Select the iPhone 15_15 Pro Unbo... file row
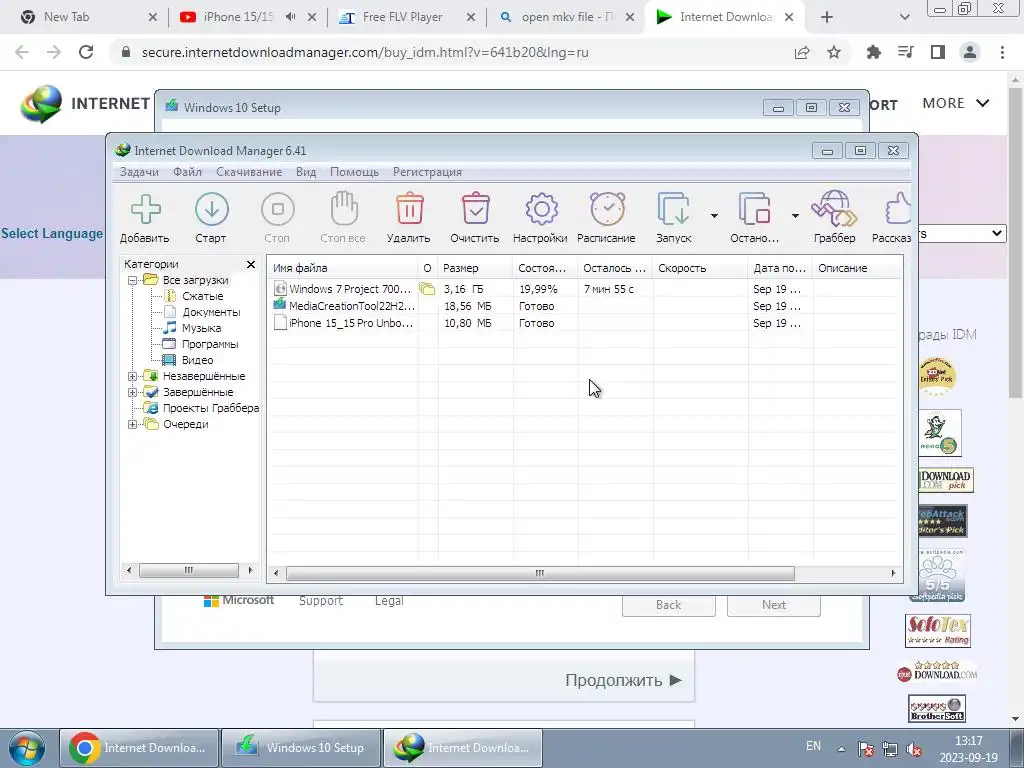This screenshot has width=1024, height=768. [x=584, y=323]
